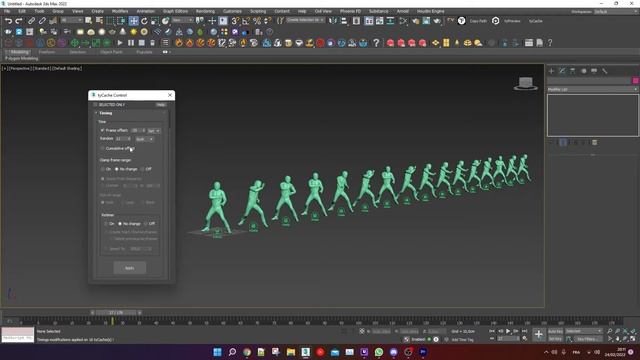This screenshot has width=640, height=360.
Task: Activate the Select and Move tool
Action: tap(133, 21)
